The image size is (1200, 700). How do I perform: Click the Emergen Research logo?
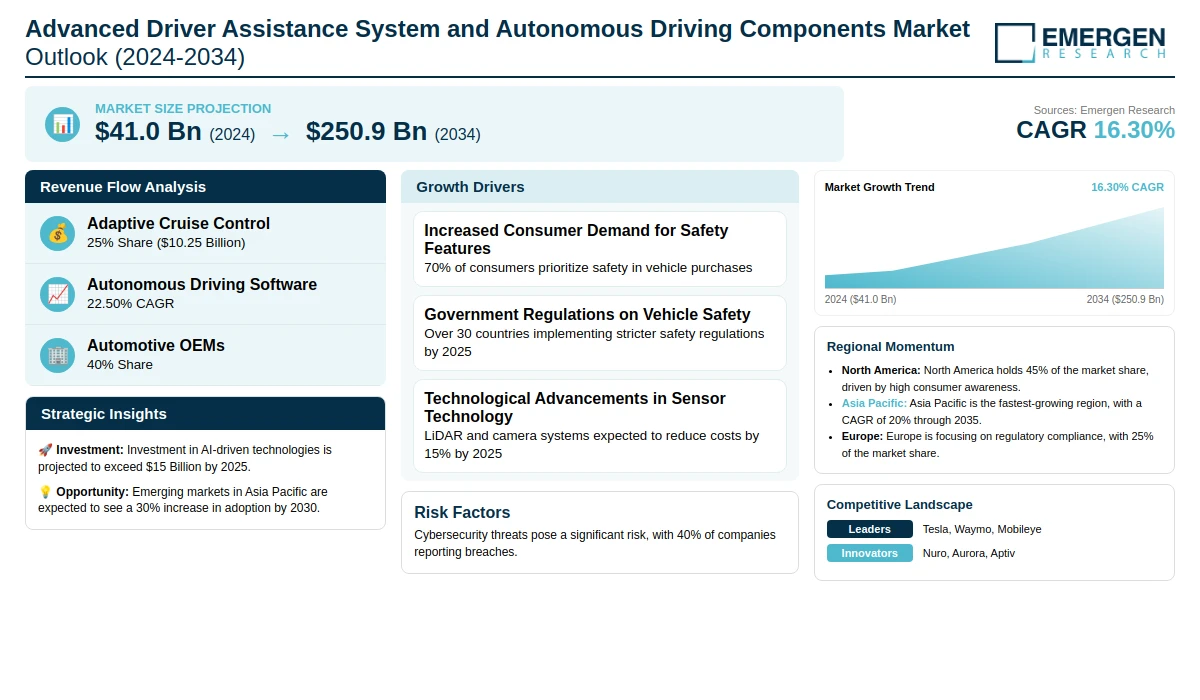(x=1079, y=43)
